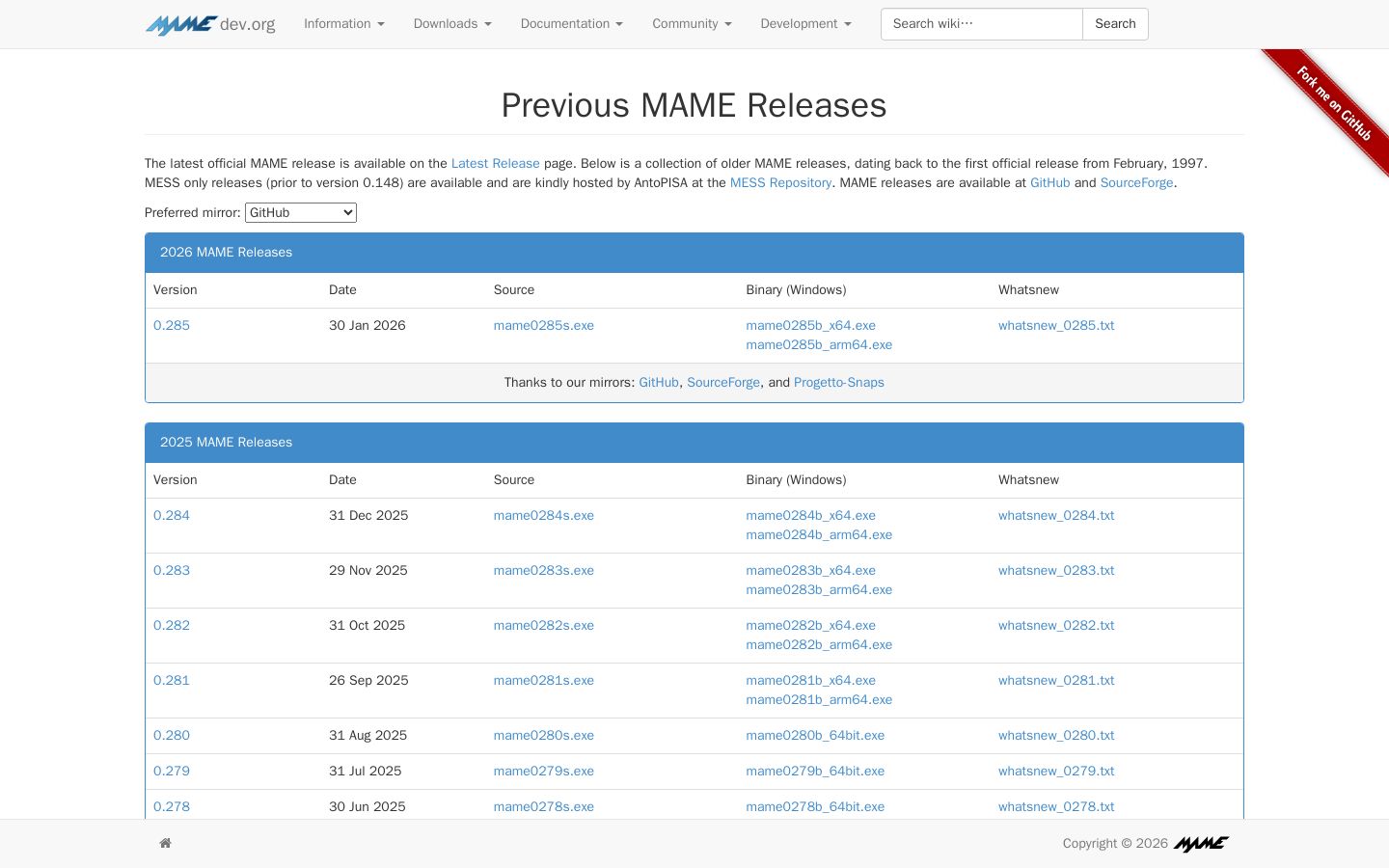
Task: Expand the Documentation menu
Action: (x=572, y=24)
